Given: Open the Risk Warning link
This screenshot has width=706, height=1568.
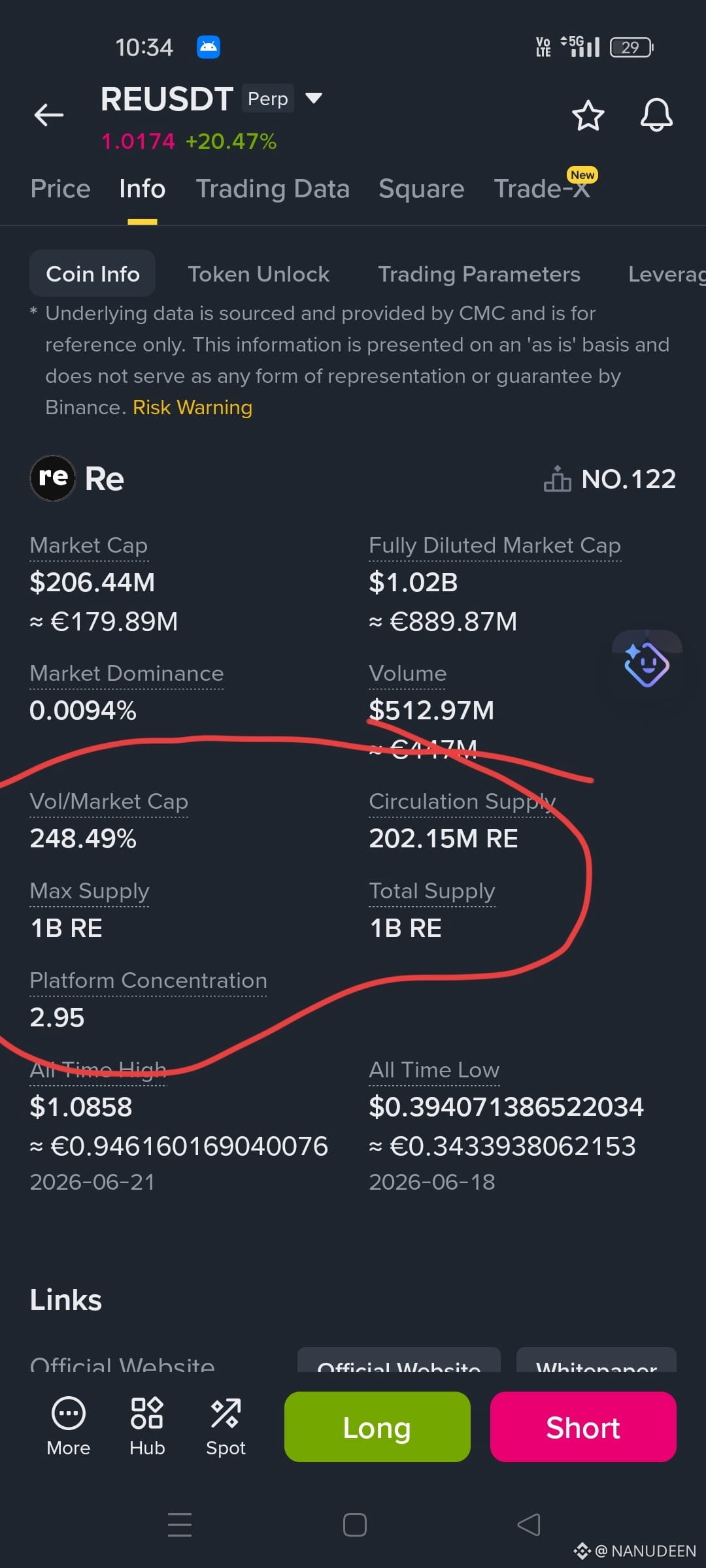Looking at the screenshot, I should pos(192,407).
